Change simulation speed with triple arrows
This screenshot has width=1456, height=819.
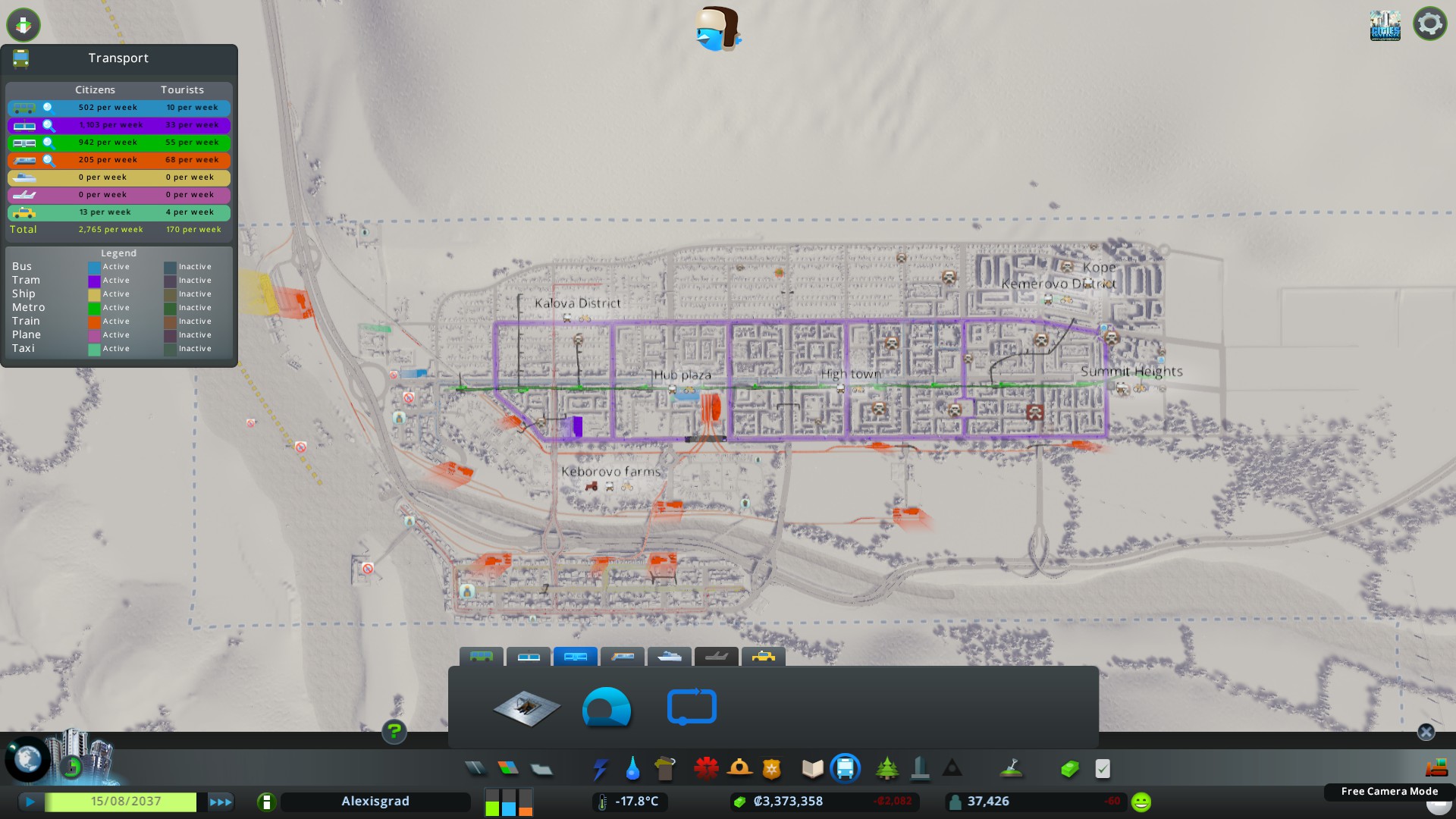pos(221,802)
